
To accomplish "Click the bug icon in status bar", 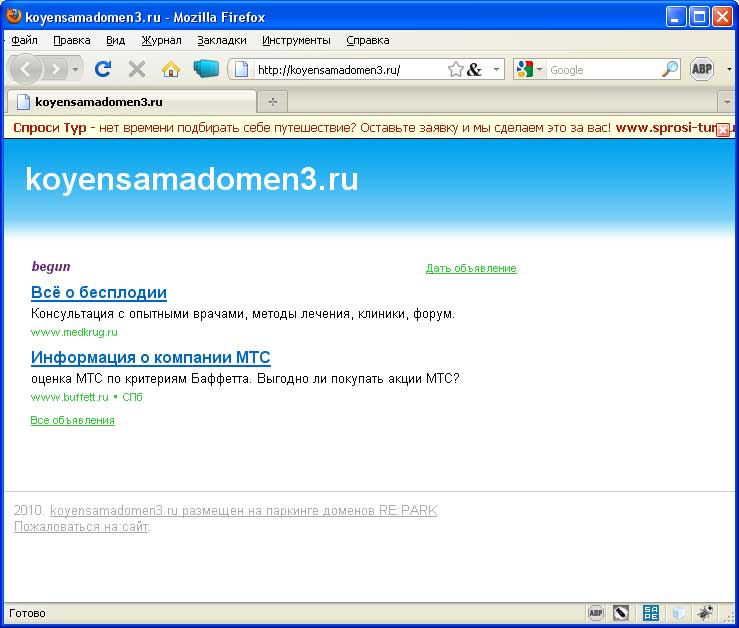I will coord(705,613).
